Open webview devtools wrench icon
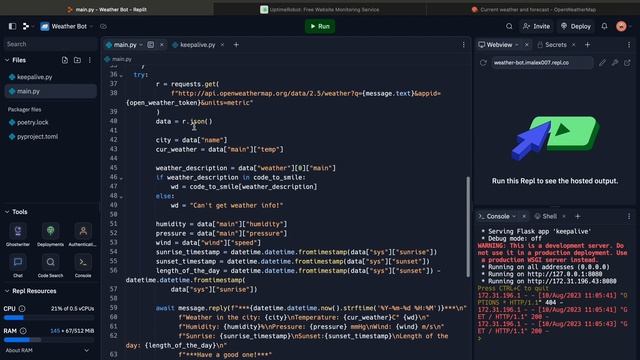The width and height of the screenshot is (640, 360). coord(615,63)
